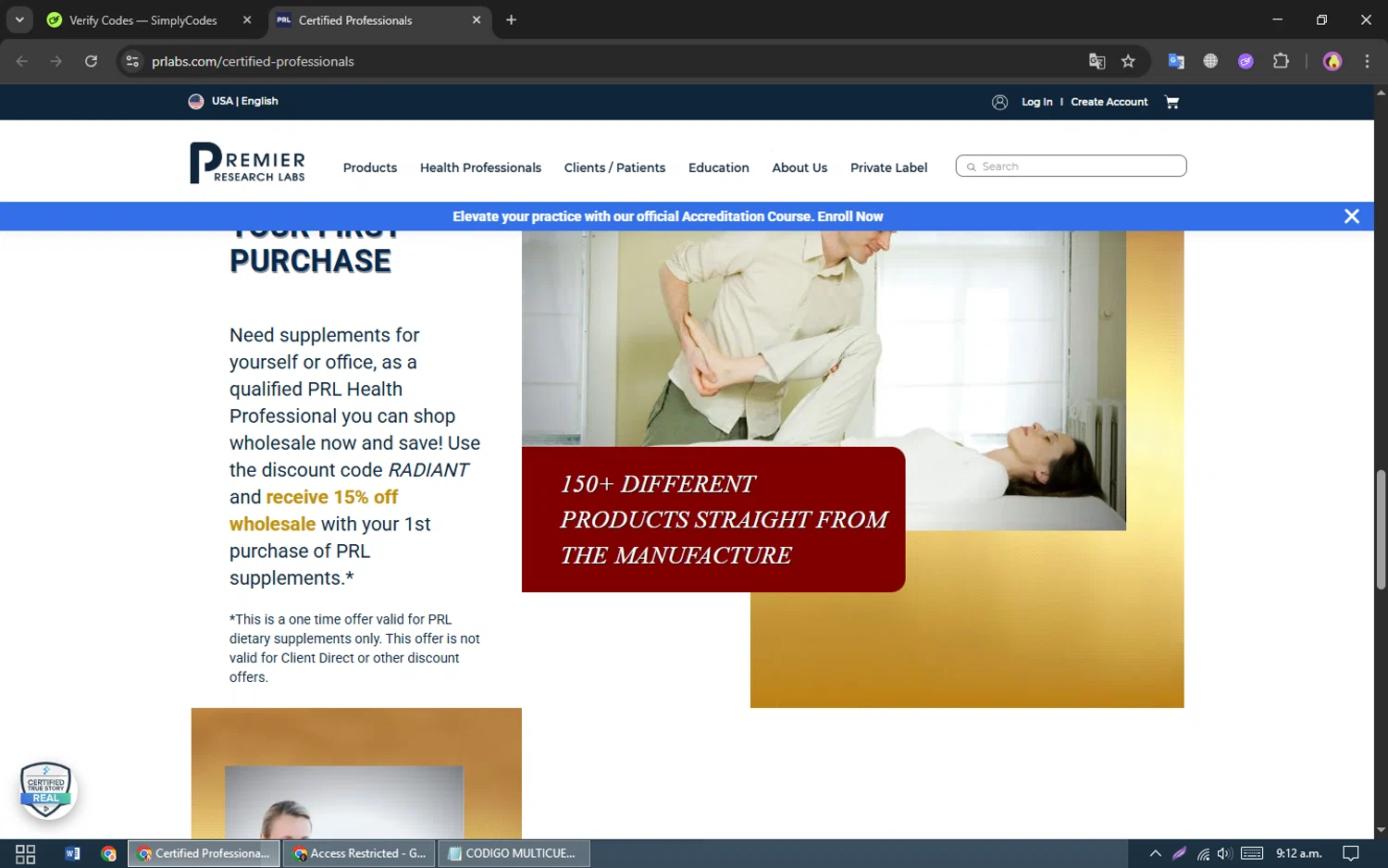Open the globe extension icon

click(1210, 61)
